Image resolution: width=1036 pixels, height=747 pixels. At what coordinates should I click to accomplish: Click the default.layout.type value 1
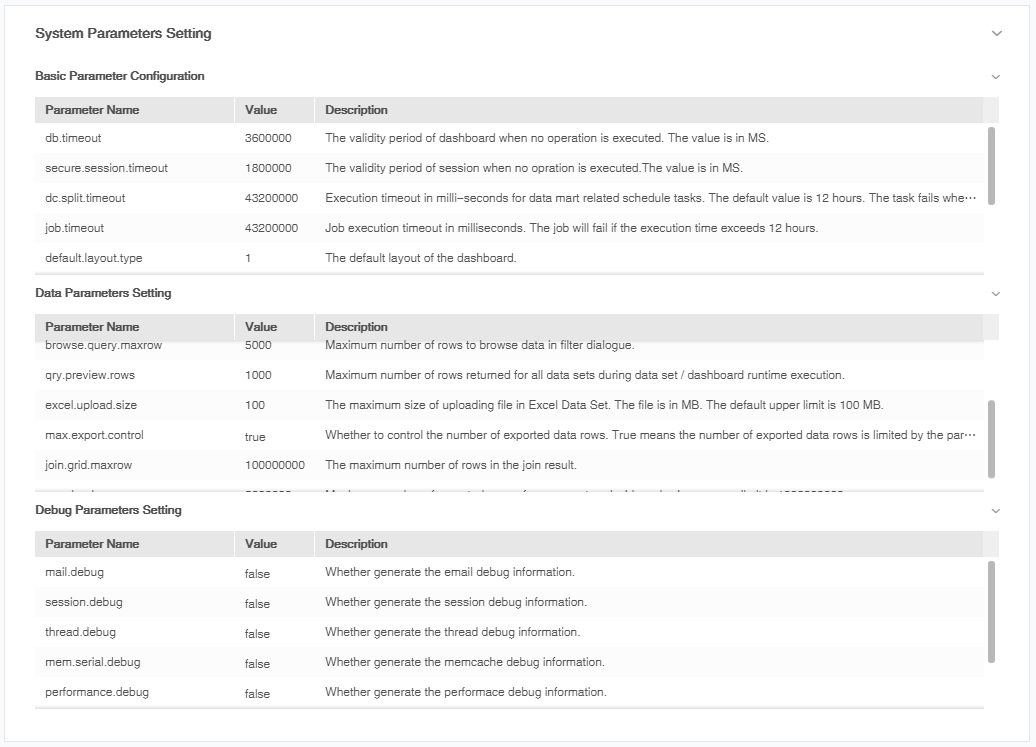248,258
